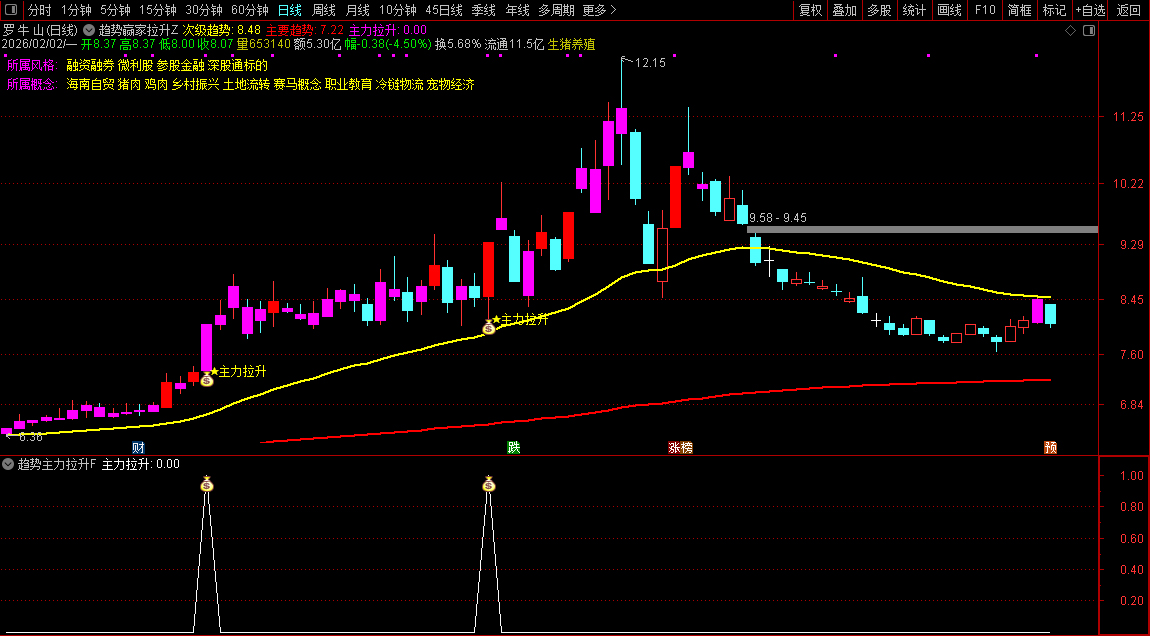
Task: Click the 返回 back button
Action: pyautogui.click(x=1129, y=10)
